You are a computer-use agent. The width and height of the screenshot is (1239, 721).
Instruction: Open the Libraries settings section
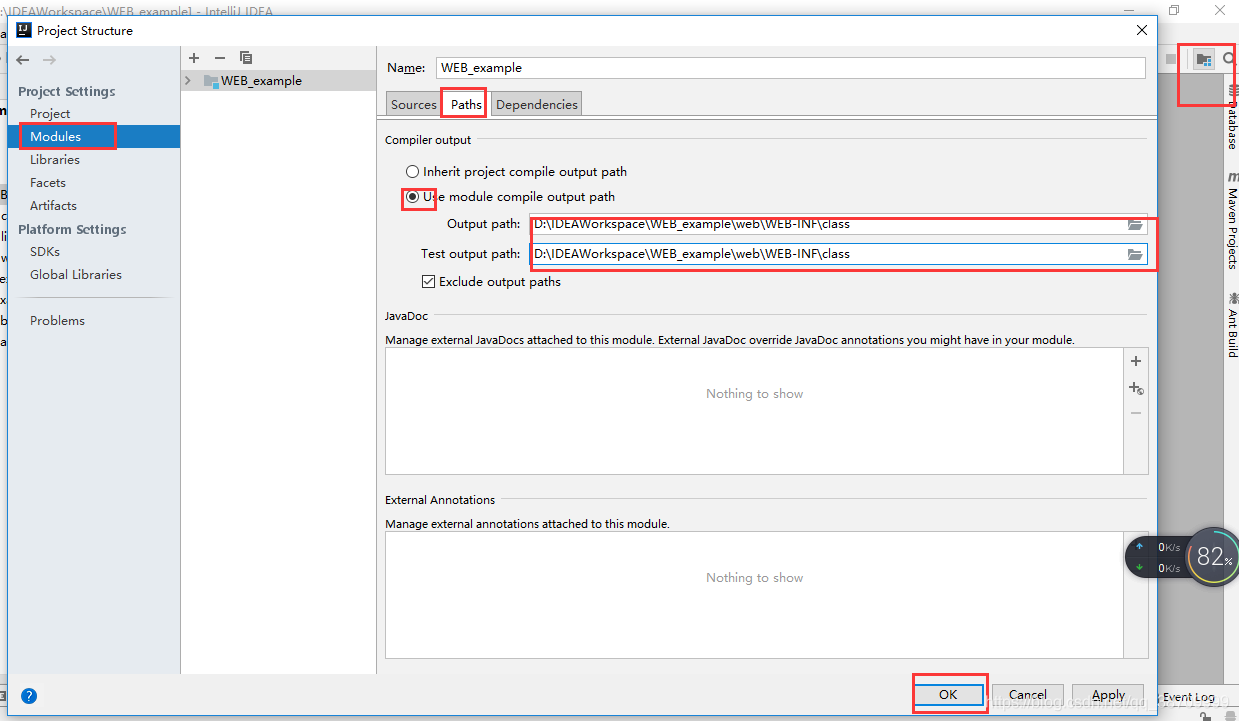click(x=55, y=160)
